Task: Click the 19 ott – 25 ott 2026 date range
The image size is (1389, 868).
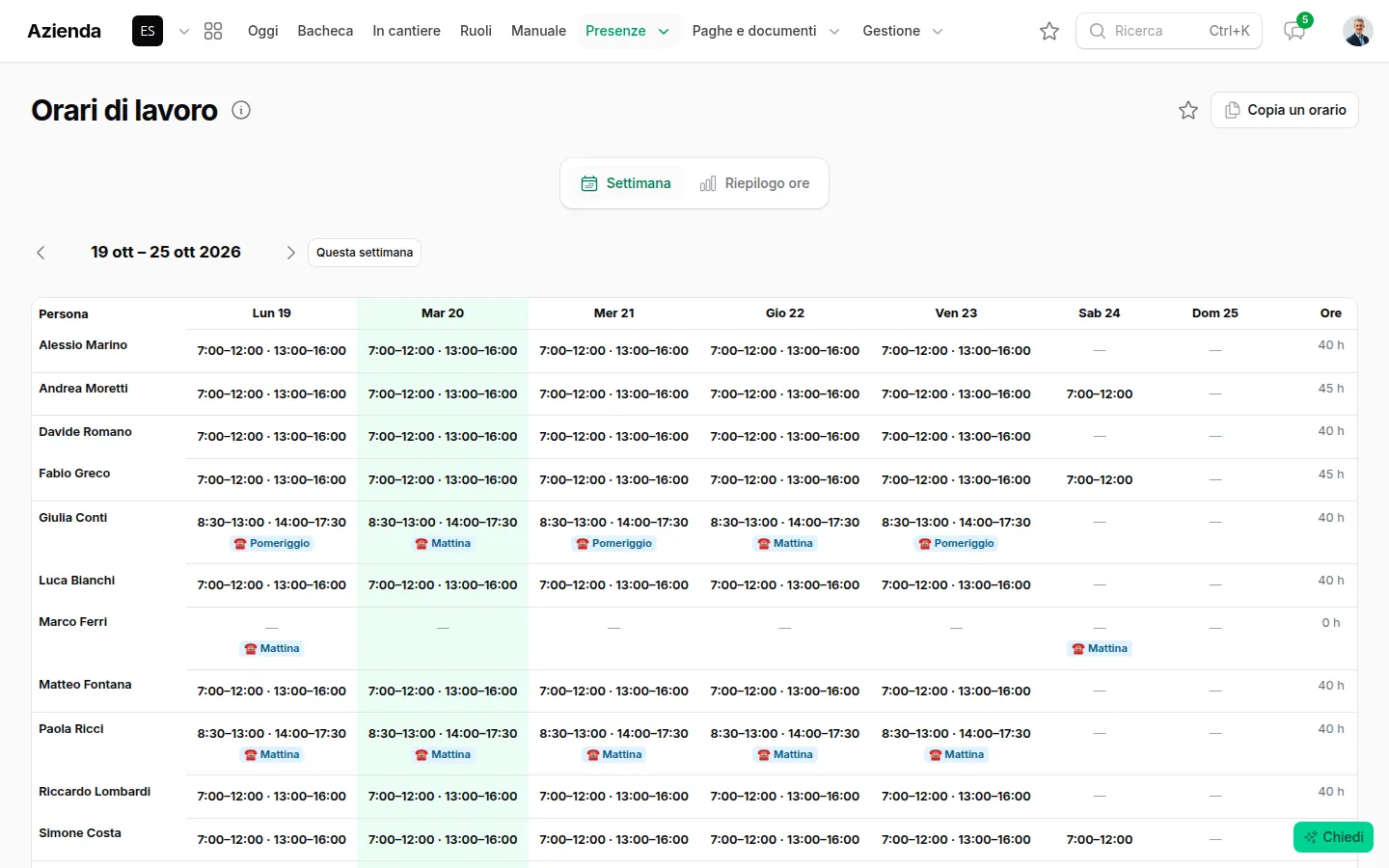Action: point(166,253)
